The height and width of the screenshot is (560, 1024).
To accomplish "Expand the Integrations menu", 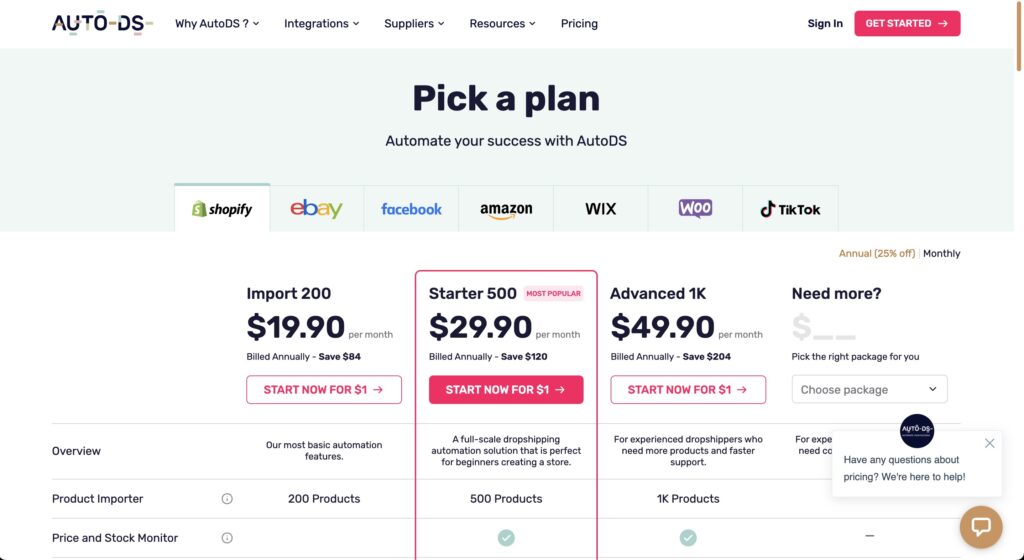I will coord(322,24).
